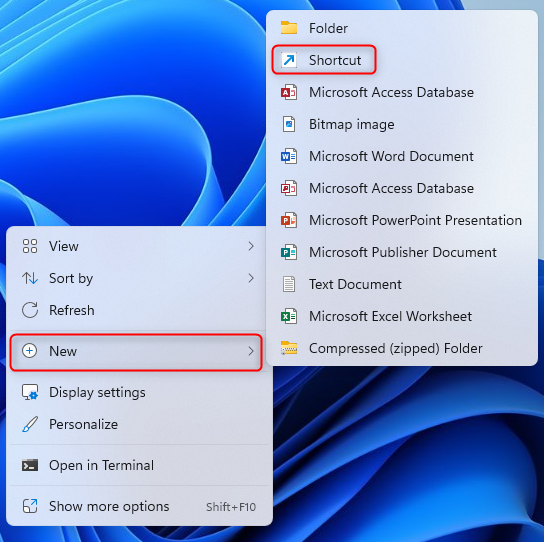Click the Personalize paintbrush icon
Viewport: 544px width, 542px height.
tap(30, 424)
